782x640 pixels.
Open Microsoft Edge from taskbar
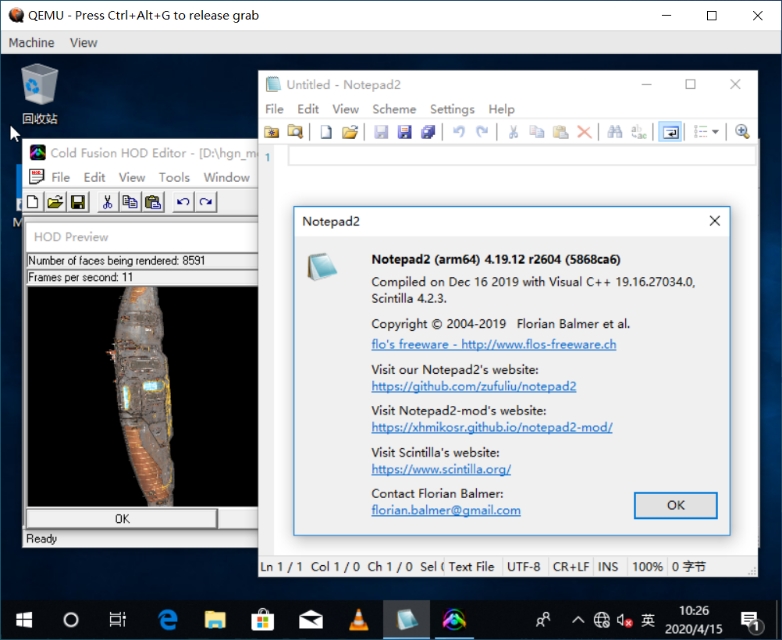168,620
